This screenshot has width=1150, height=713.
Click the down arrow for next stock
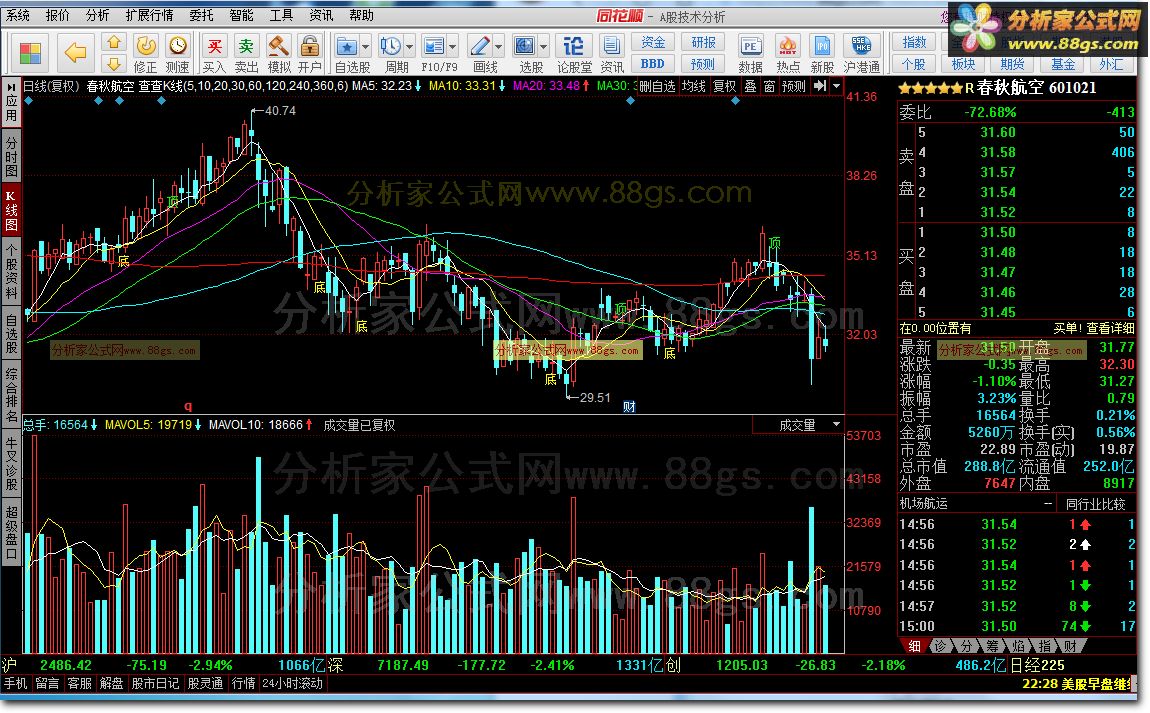point(114,64)
